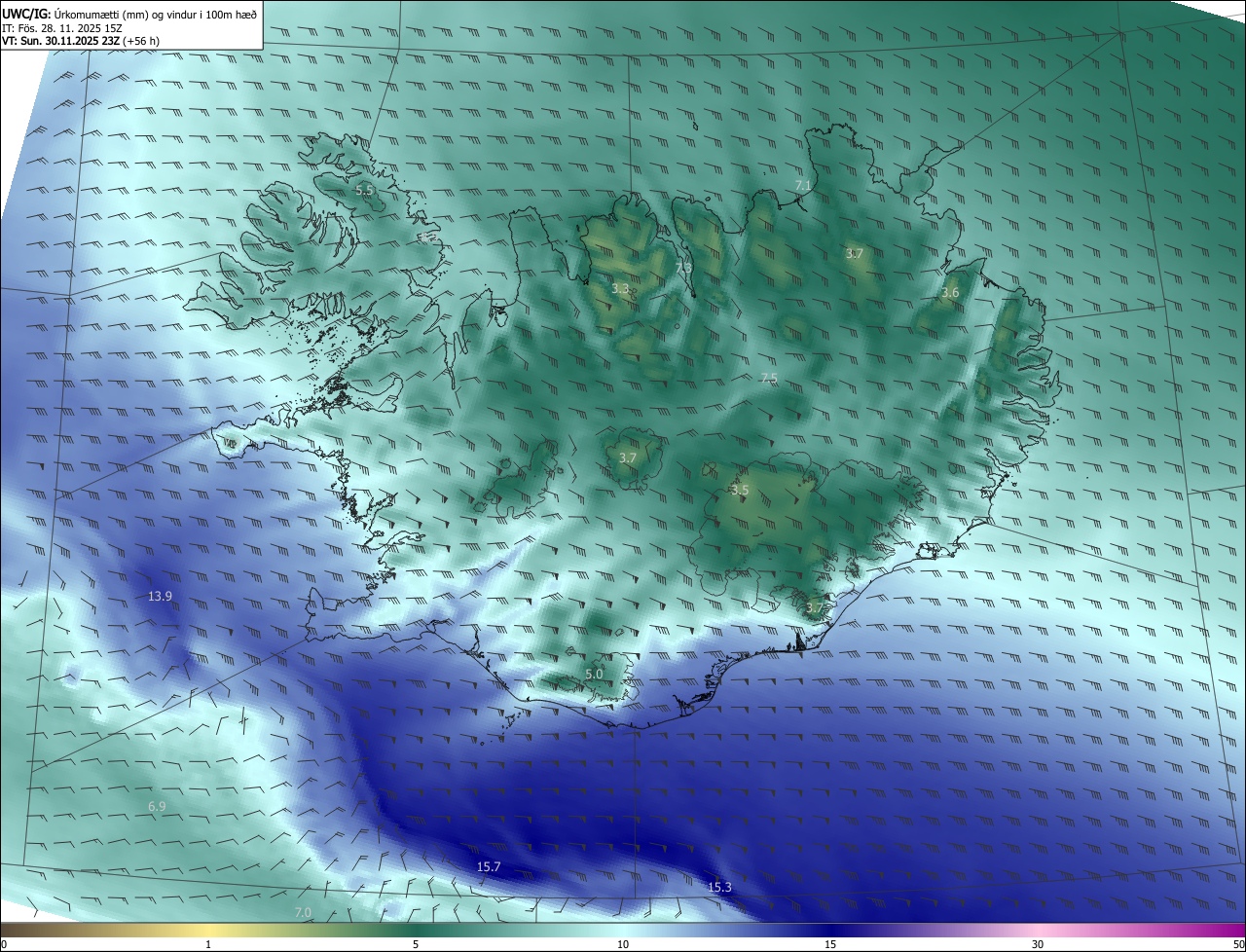The height and width of the screenshot is (952, 1246).
Task: Click the color scale tick label 0
Action: 4,944
